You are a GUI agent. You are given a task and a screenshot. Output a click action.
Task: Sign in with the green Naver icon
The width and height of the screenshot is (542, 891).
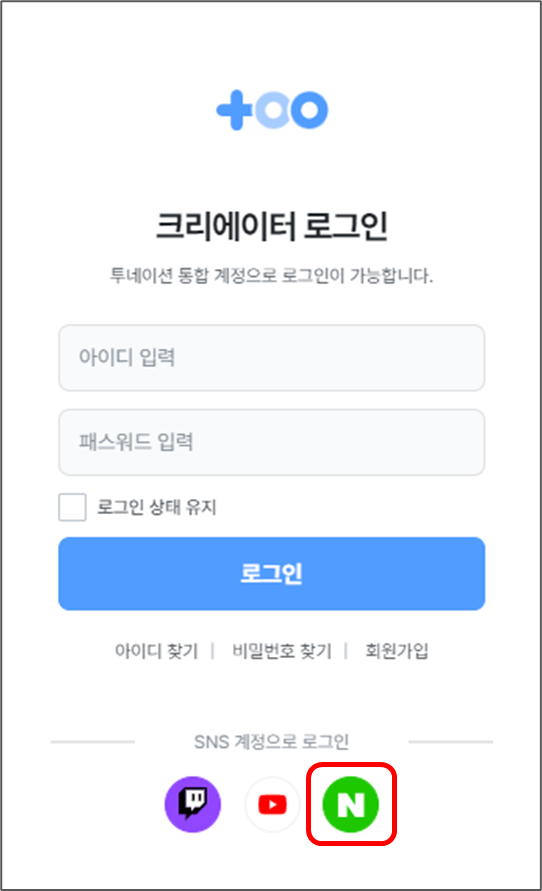coord(351,804)
